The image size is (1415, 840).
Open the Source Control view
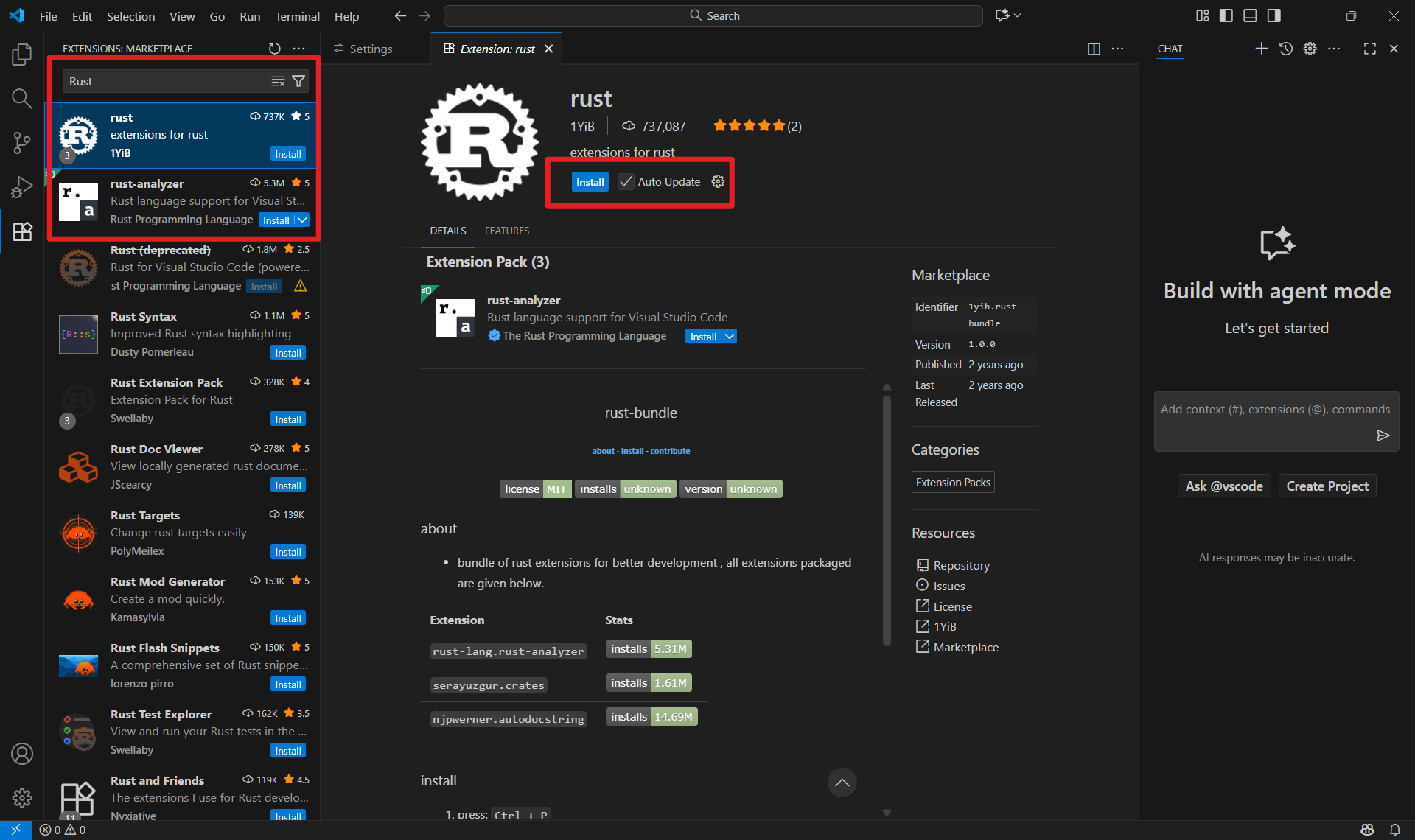21,142
